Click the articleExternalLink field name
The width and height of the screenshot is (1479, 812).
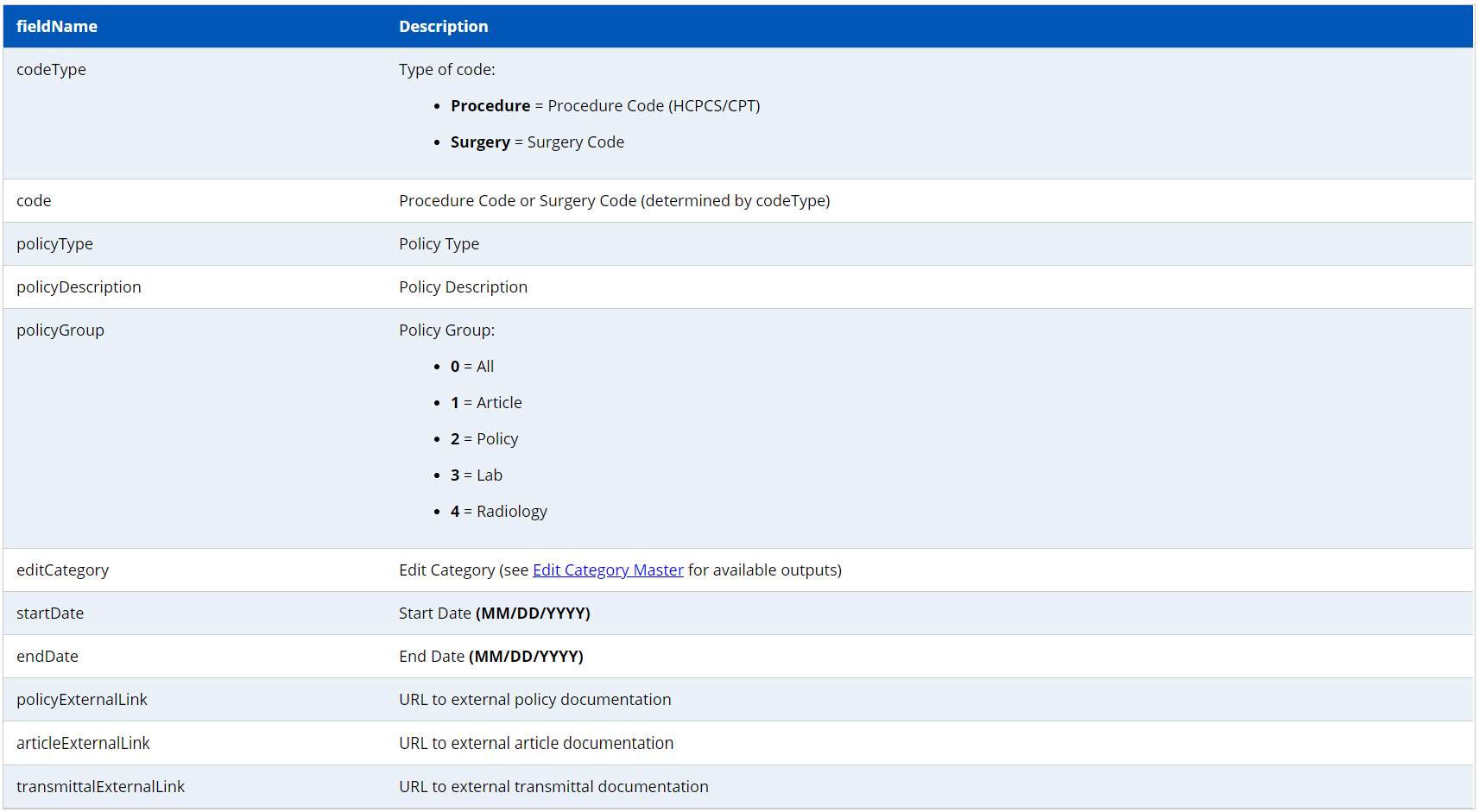(83, 743)
